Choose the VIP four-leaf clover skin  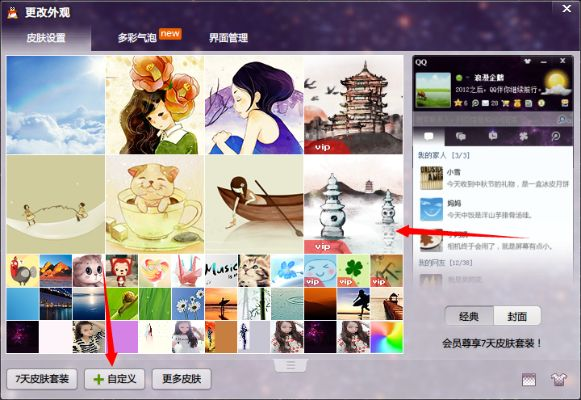[x=353, y=271]
